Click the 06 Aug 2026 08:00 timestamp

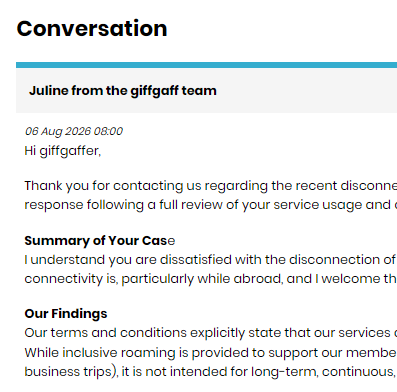point(74,131)
